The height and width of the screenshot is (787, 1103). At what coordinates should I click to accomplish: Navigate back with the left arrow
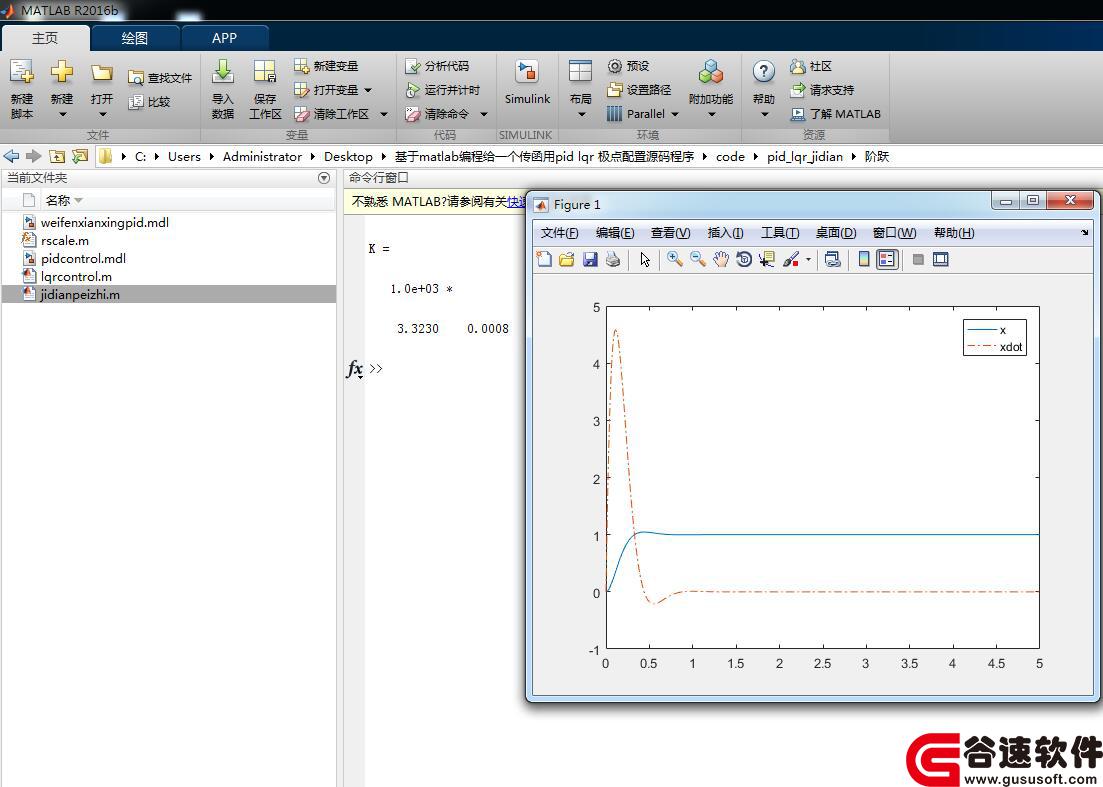(x=11, y=156)
